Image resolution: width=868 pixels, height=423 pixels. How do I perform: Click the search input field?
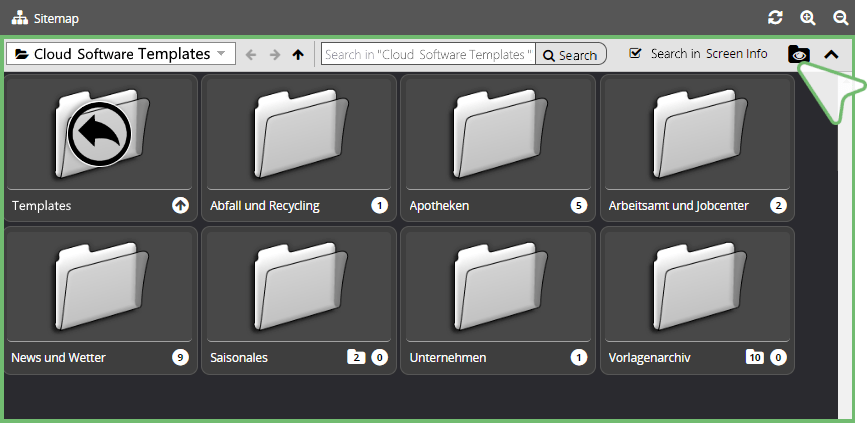coord(428,55)
